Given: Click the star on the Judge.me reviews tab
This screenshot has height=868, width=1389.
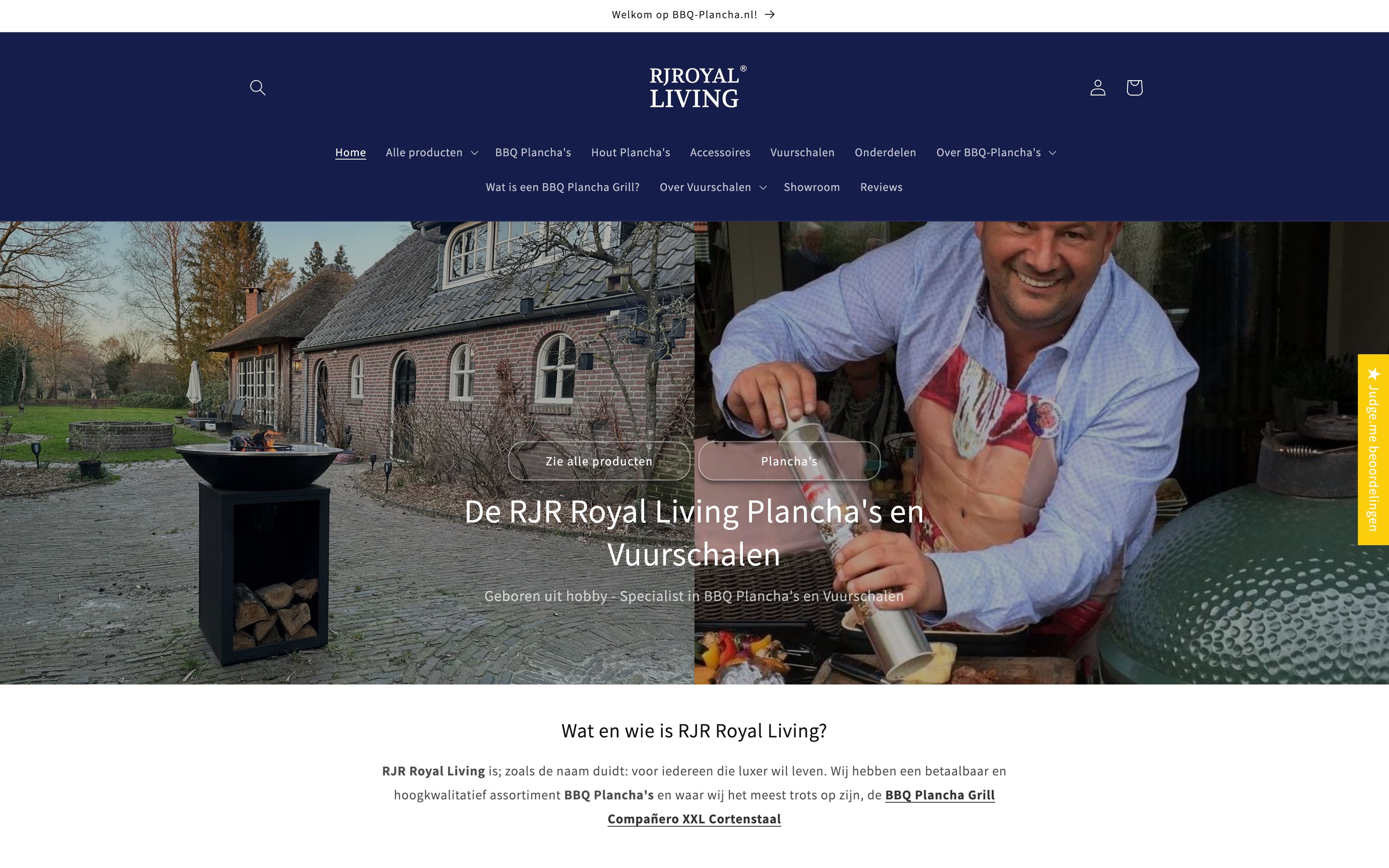Looking at the screenshot, I should [1374, 374].
